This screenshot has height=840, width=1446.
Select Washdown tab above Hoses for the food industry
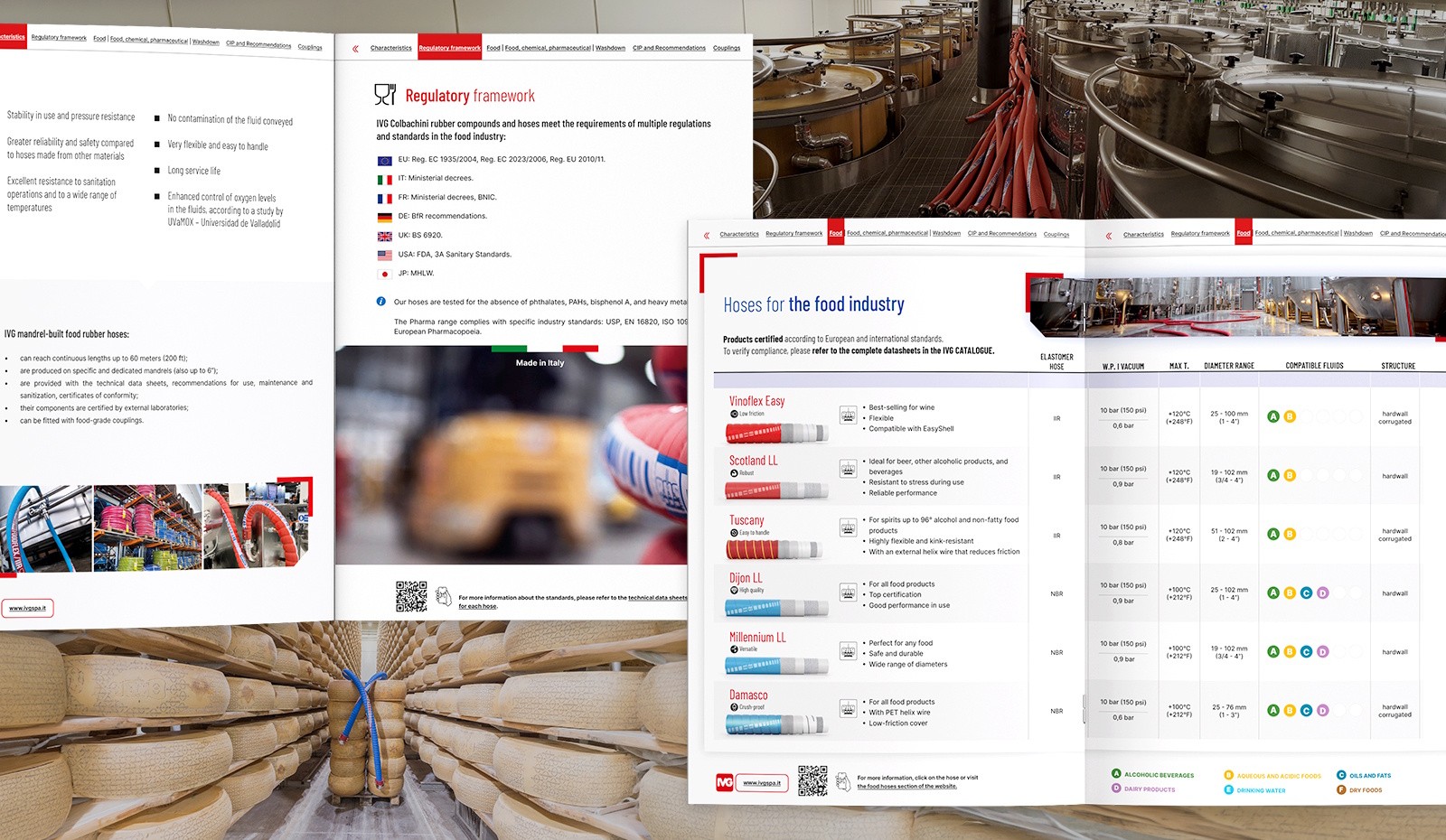(946, 233)
